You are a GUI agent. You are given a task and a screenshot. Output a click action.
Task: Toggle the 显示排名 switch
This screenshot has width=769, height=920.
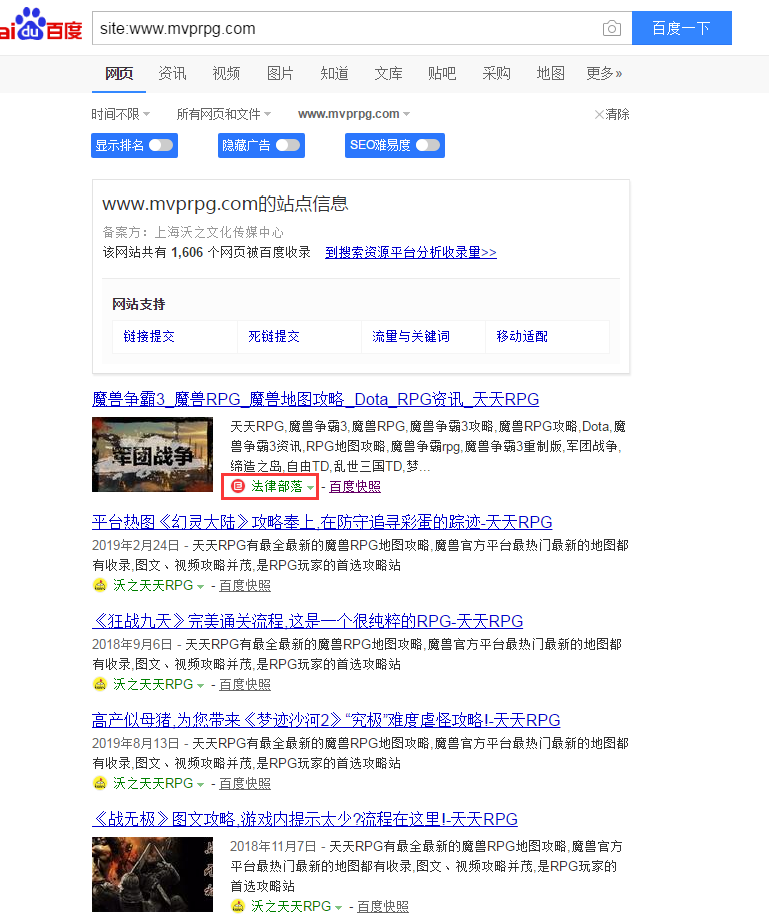[x=161, y=145]
